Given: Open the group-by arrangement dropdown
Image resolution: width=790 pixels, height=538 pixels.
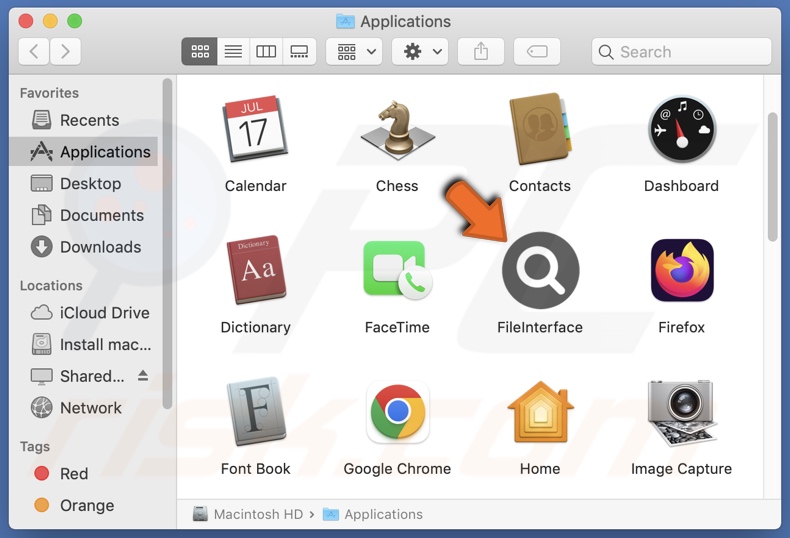Looking at the screenshot, I should pos(354,51).
